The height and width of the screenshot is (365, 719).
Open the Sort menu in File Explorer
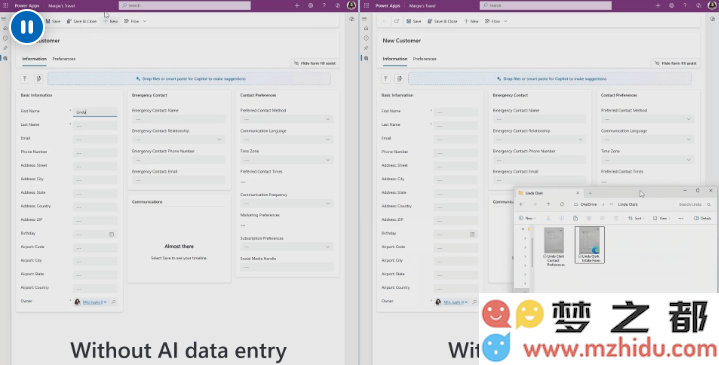pos(636,218)
